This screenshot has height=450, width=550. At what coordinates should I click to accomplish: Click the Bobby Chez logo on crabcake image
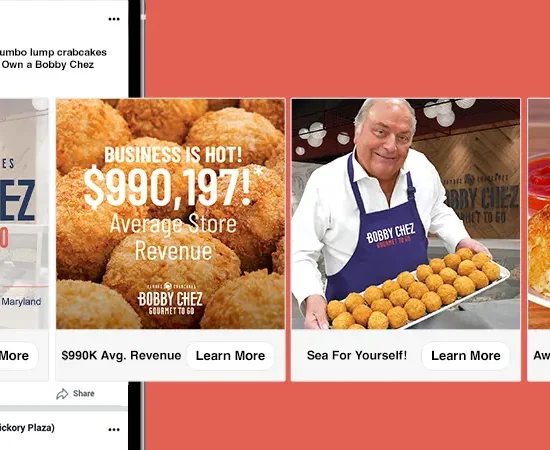point(170,298)
